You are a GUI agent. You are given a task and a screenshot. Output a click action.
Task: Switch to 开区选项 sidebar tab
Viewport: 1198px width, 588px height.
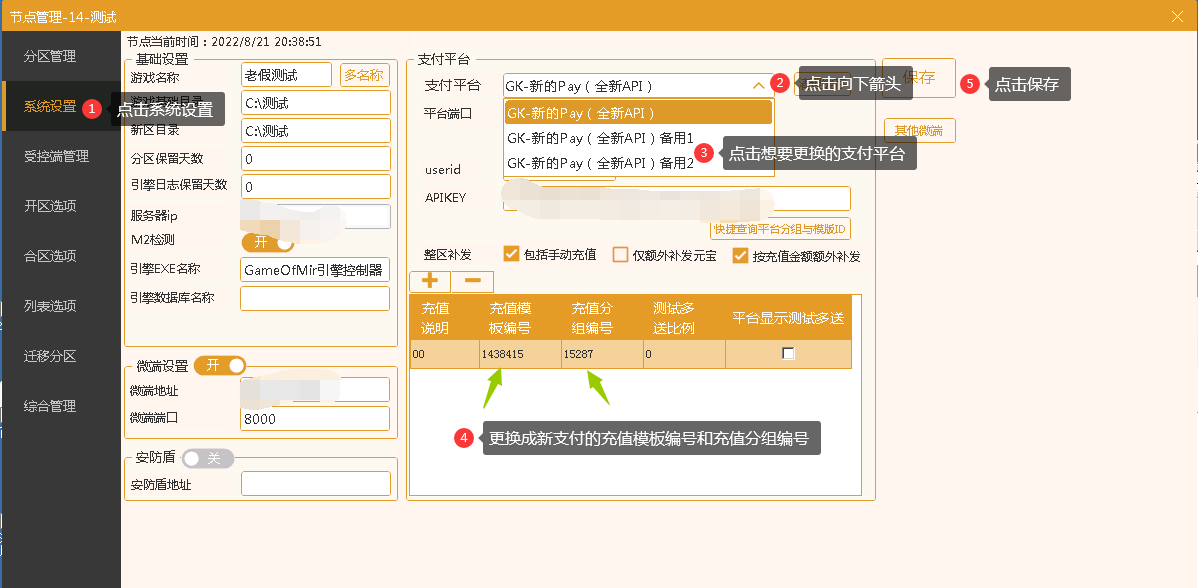pyautogui.click(x=50, y=206)
